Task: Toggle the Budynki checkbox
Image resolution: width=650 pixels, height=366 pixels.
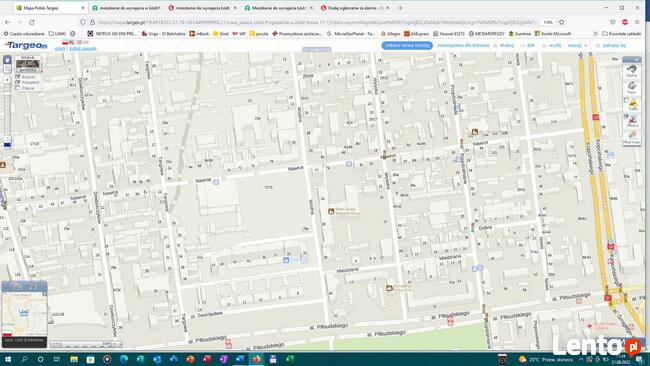Action: (18, 77)
